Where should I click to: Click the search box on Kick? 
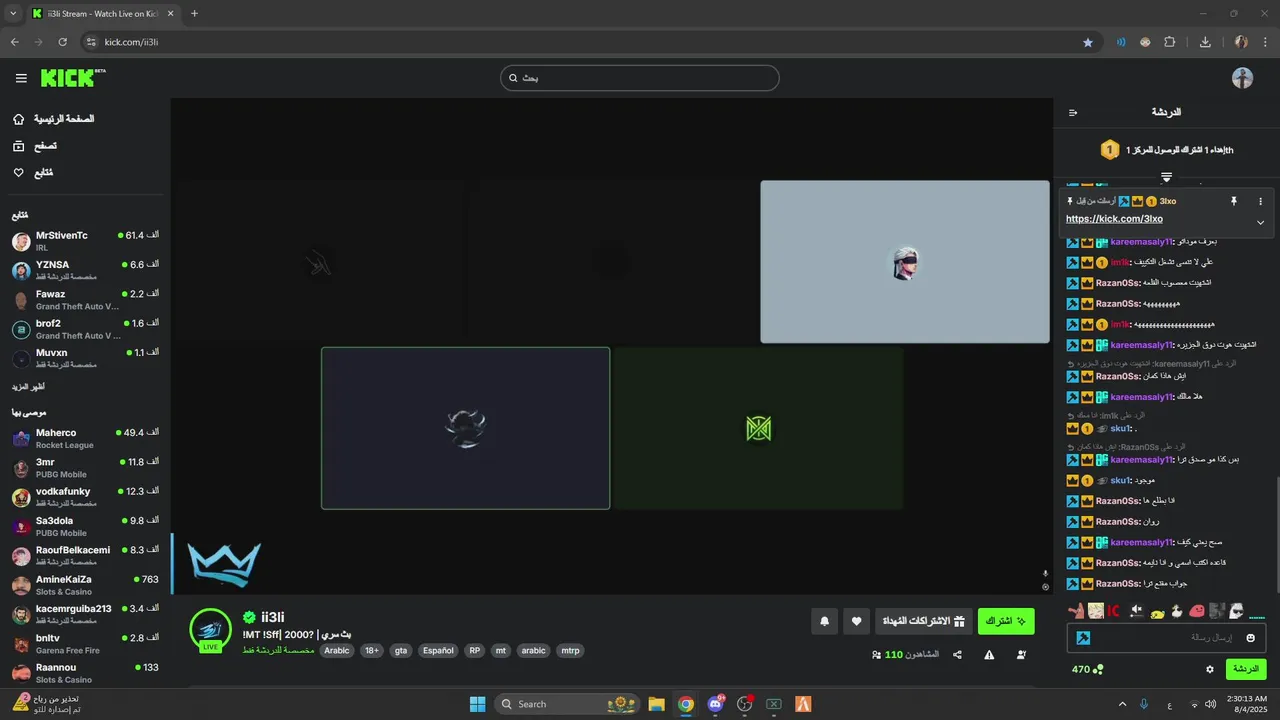coord(640,78)
